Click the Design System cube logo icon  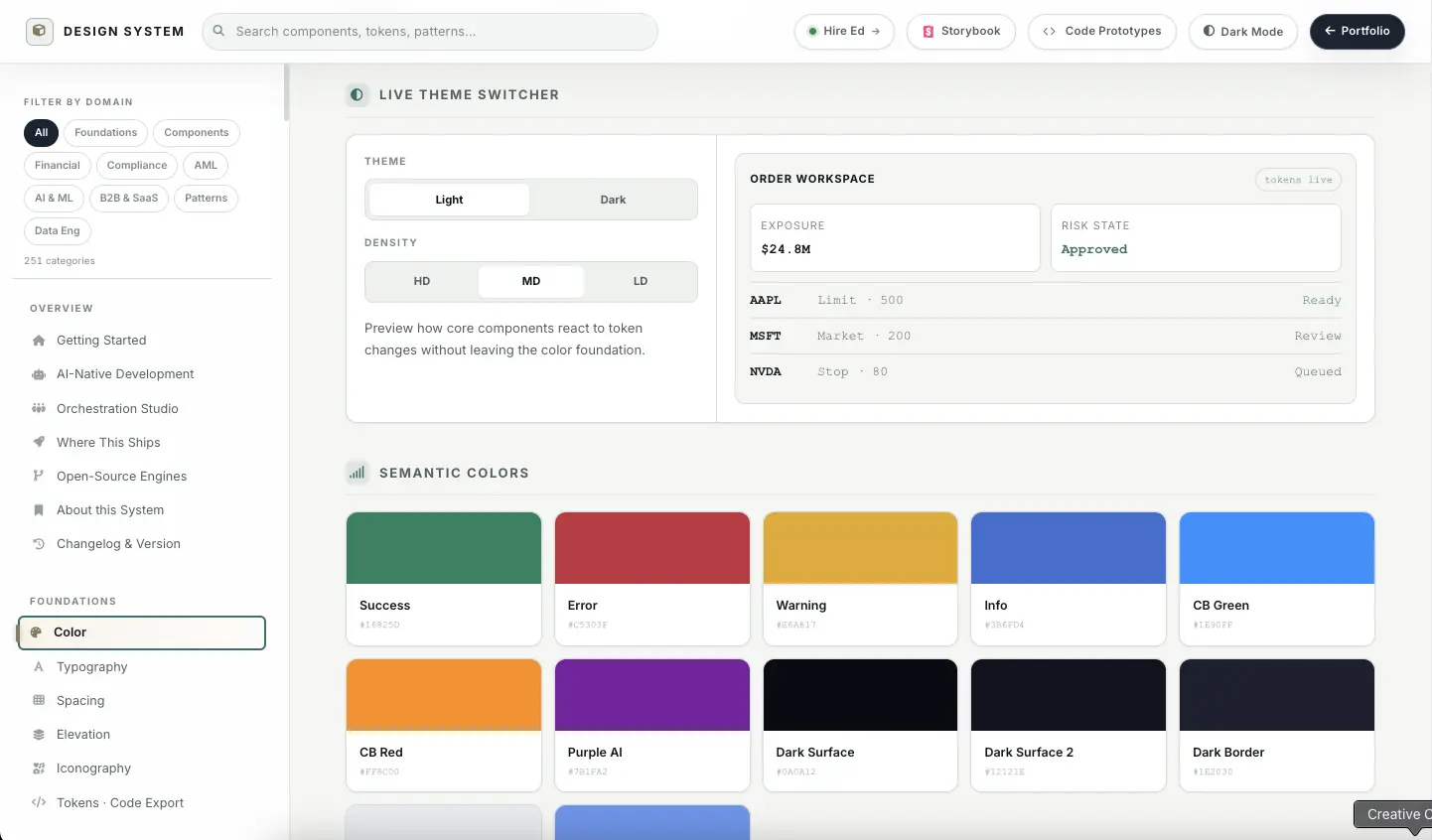pyautogui.click(x=40, y=31)
